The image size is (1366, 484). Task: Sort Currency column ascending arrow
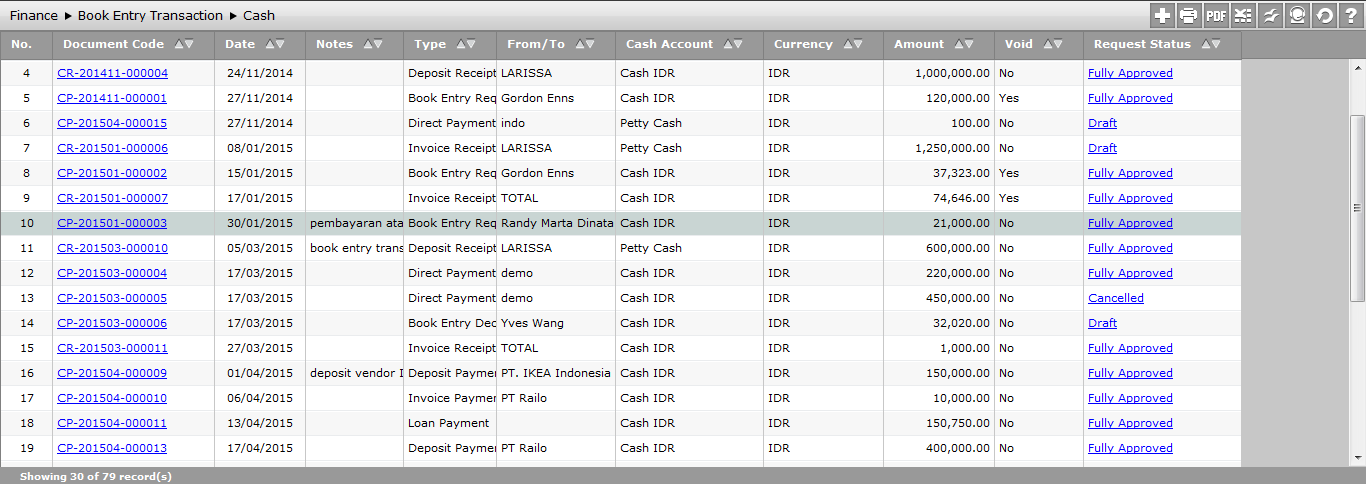(x=847, y=44)
